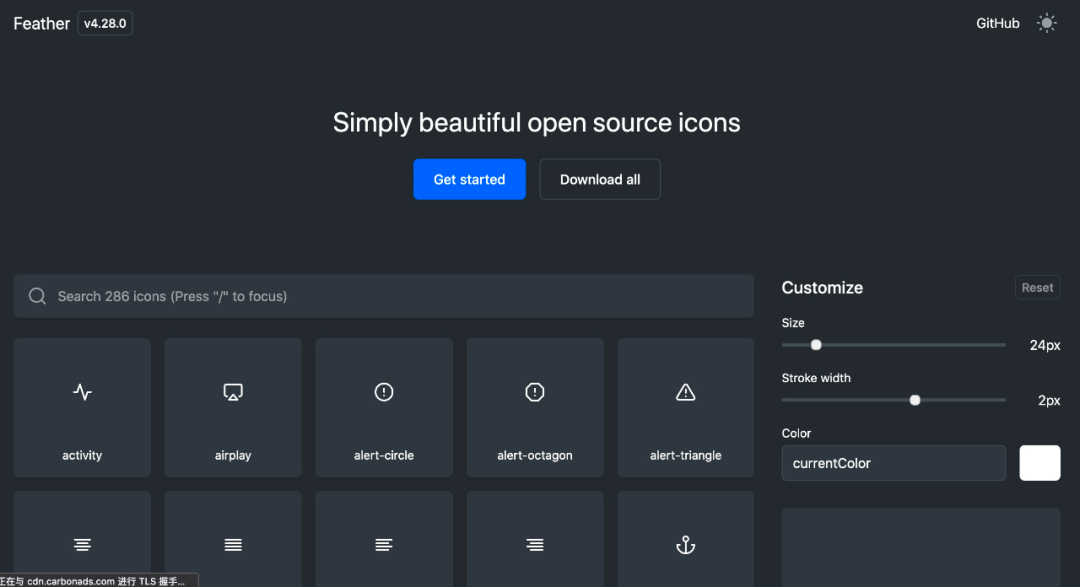
Task: Click the Simply beautiful open source icons heading
Action: pos(537,123)
